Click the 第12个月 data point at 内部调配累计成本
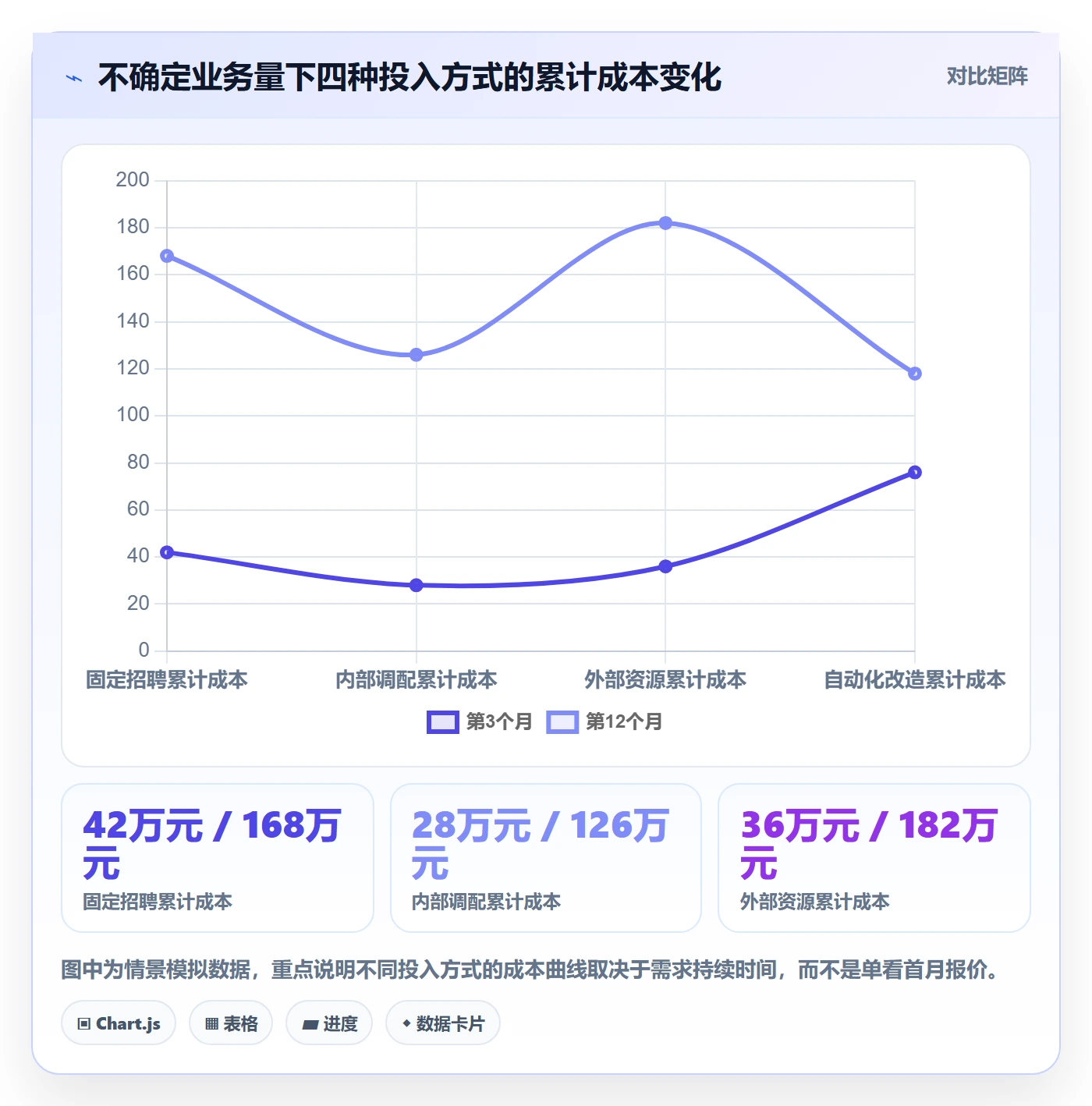1092x1106 pixels. point(417,355)
